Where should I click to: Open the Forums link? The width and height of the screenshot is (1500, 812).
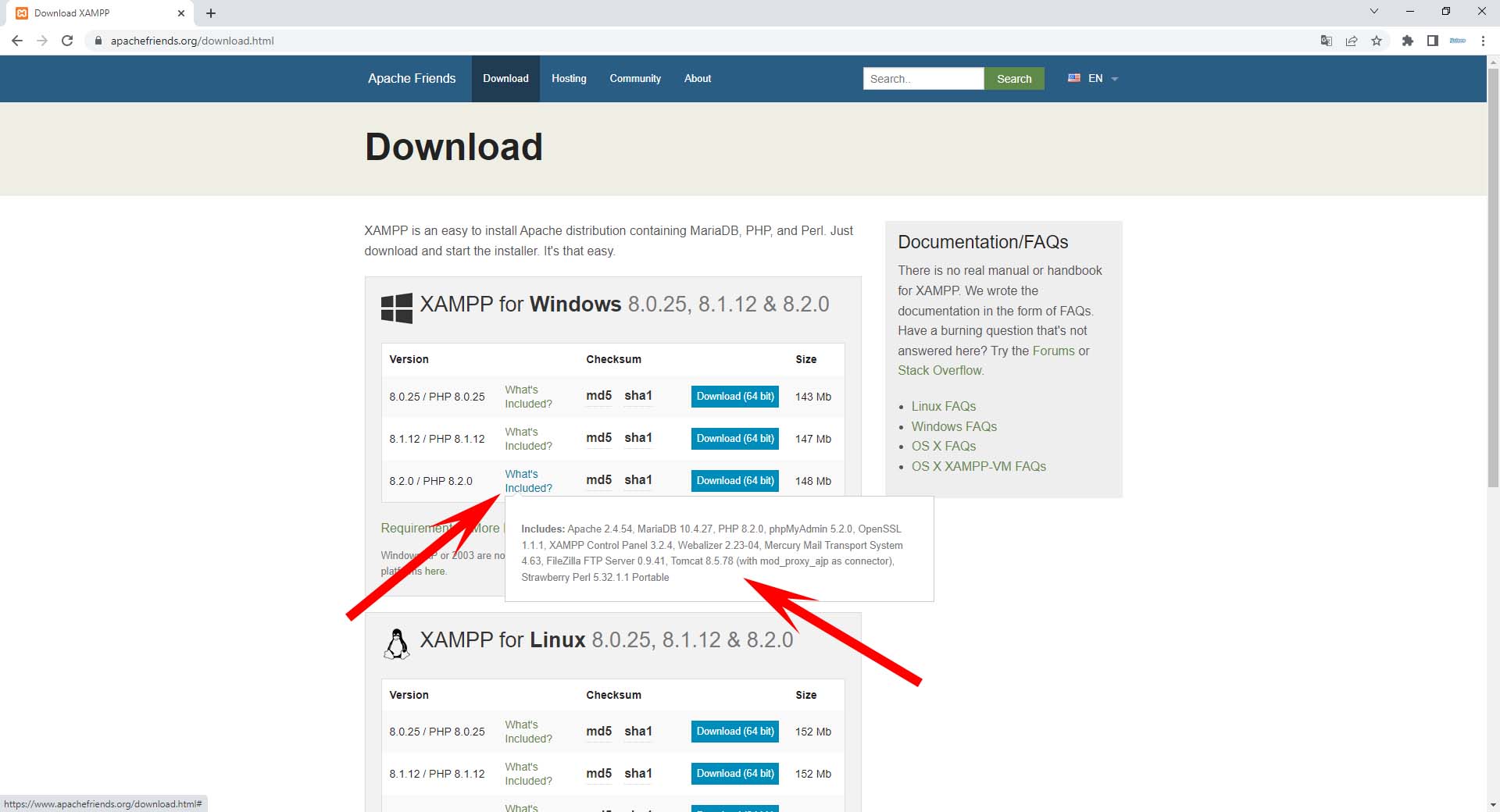pos(1053,351)
